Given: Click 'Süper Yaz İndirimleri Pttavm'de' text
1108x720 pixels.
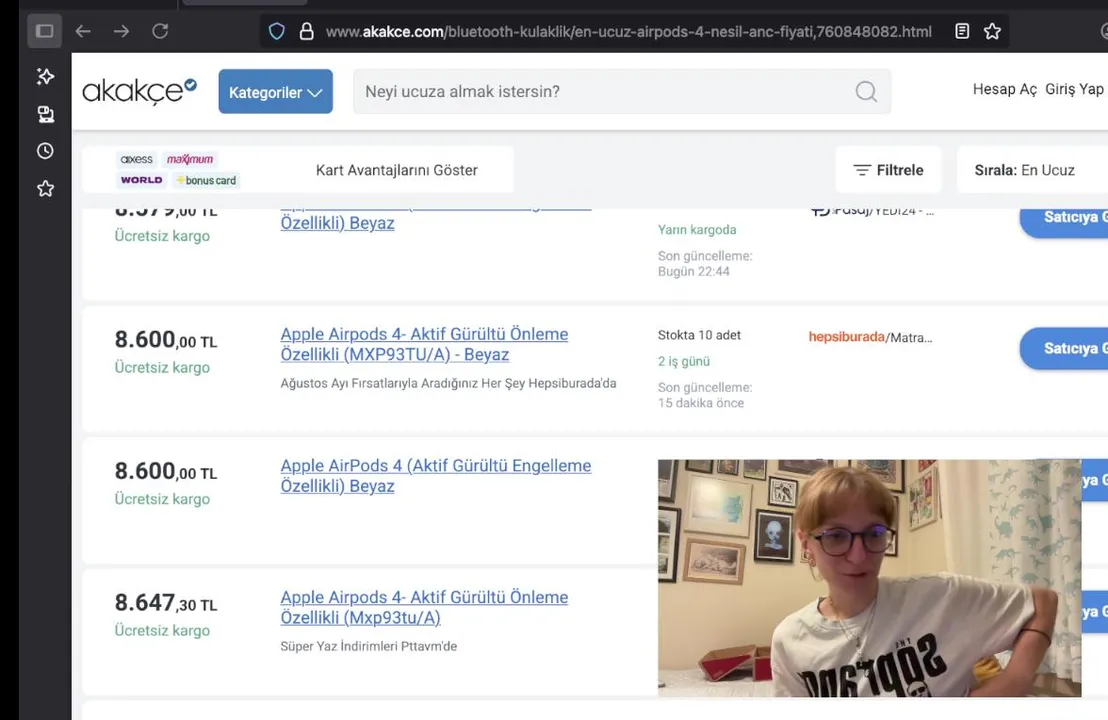Looking at the screenshot, I should tap(368, 647).
